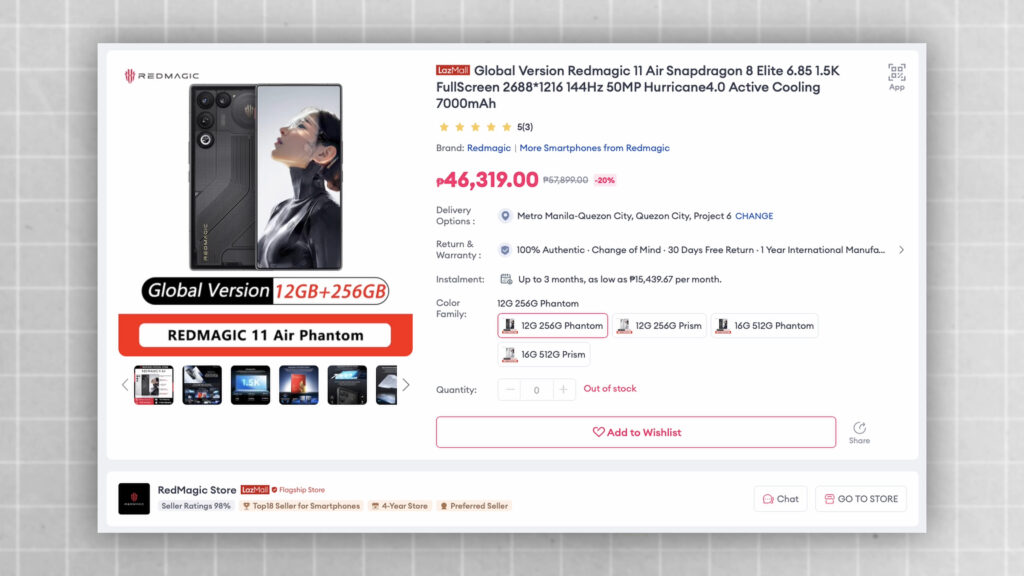This screenshot has width=1024, height=576.
Task: Open the App QR code icon
Action: tap(897, 72)
